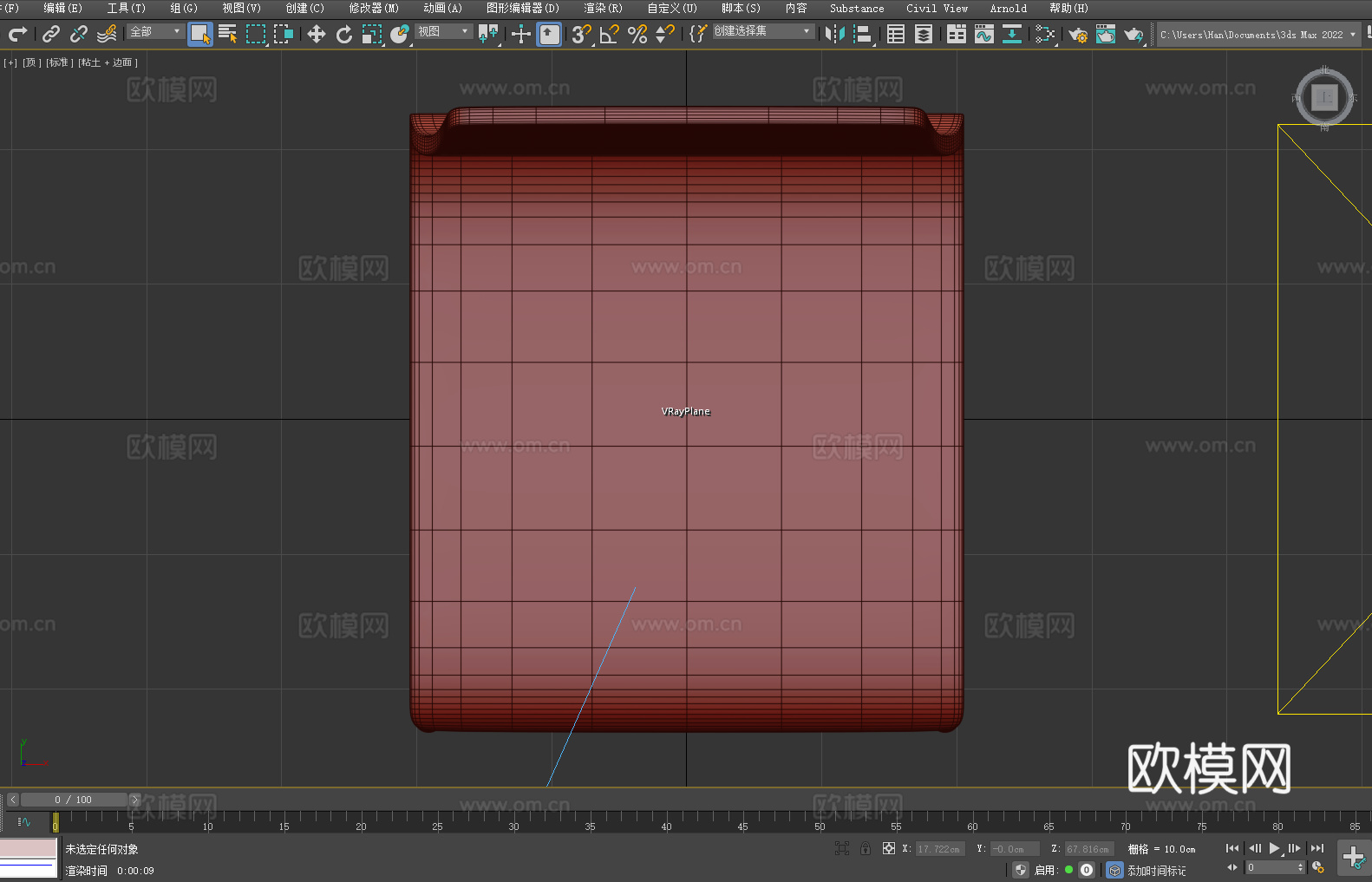The height and width of the screenshot is (882, 1372).
Task: Toggle Angle Snap
Action: click(x=610, y=34)
